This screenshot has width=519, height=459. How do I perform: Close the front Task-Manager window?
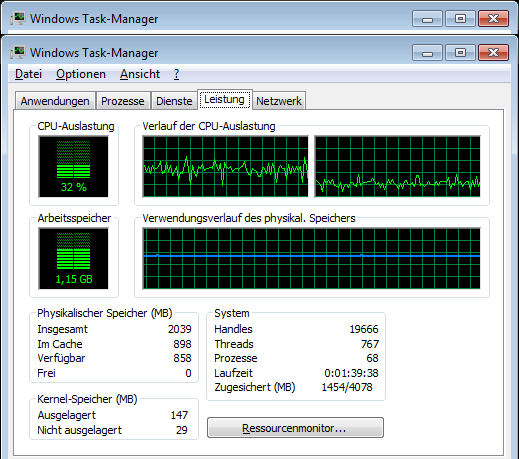[493, 53]
